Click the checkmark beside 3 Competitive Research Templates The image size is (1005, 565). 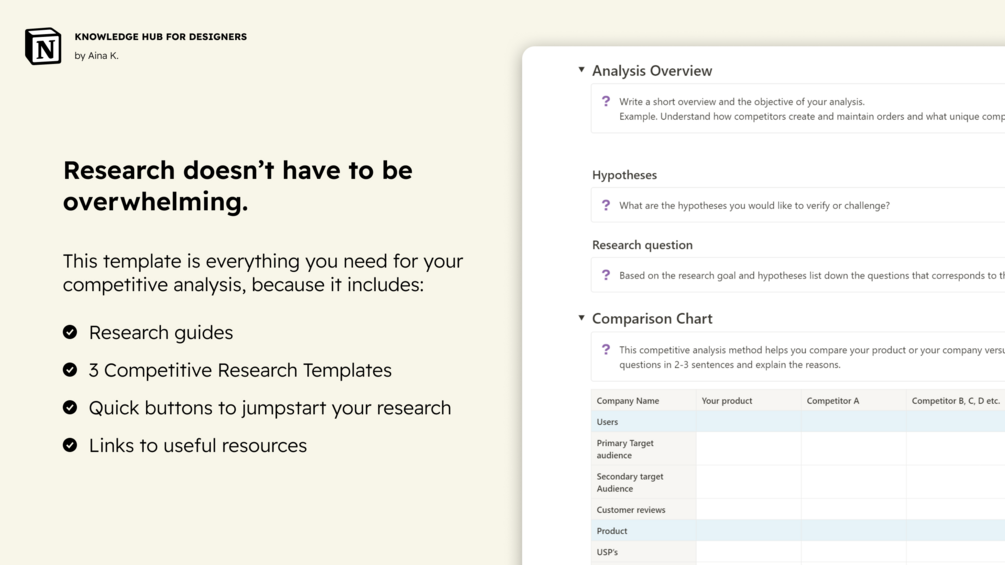click(x=70, y=370)
